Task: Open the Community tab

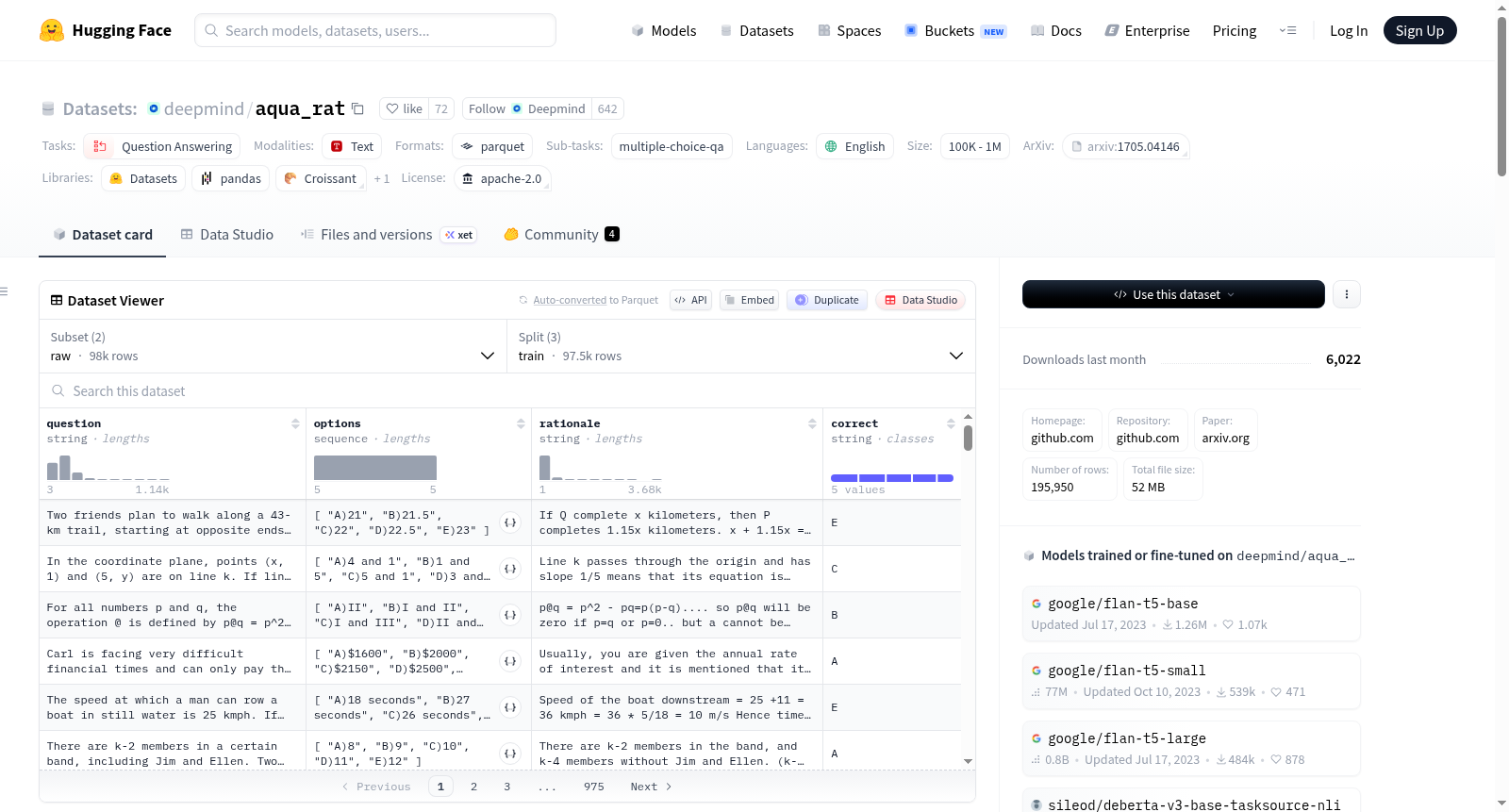Action: [561, 235]
